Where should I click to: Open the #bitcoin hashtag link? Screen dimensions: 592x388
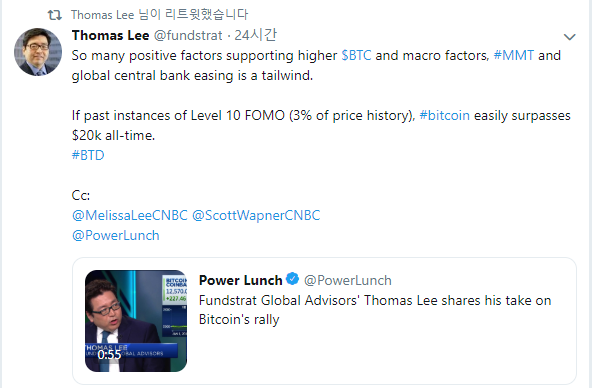tap(445, 115)
